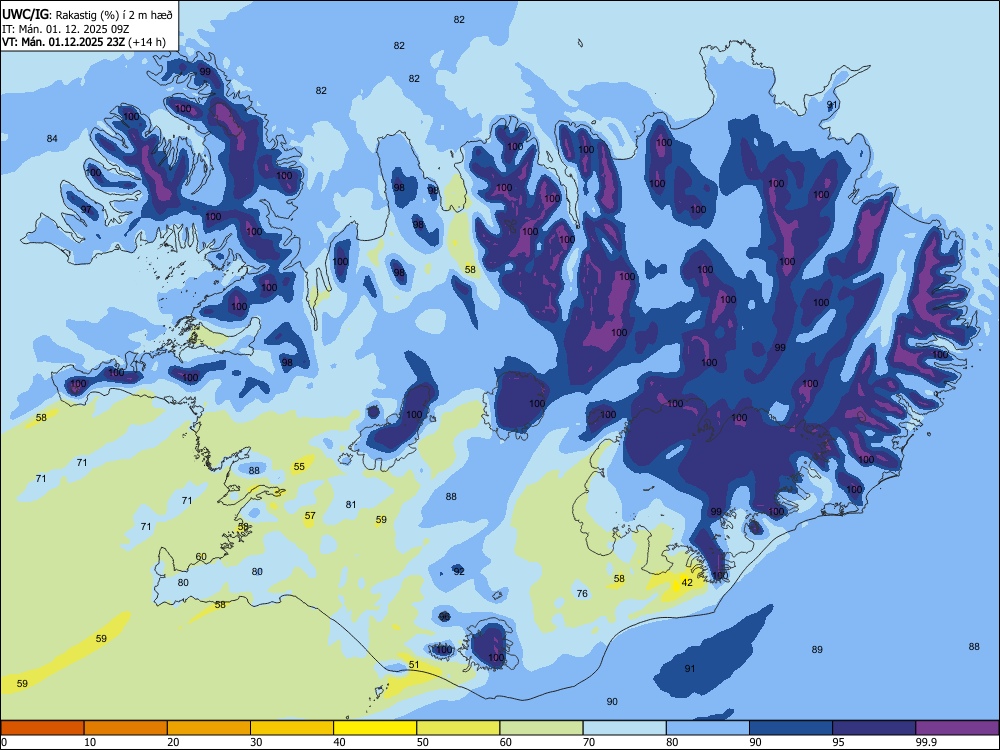Screen dimensions: 1000x750
Task: Select the orange 10–20 legend swatch
Action: tap(126, 728)
